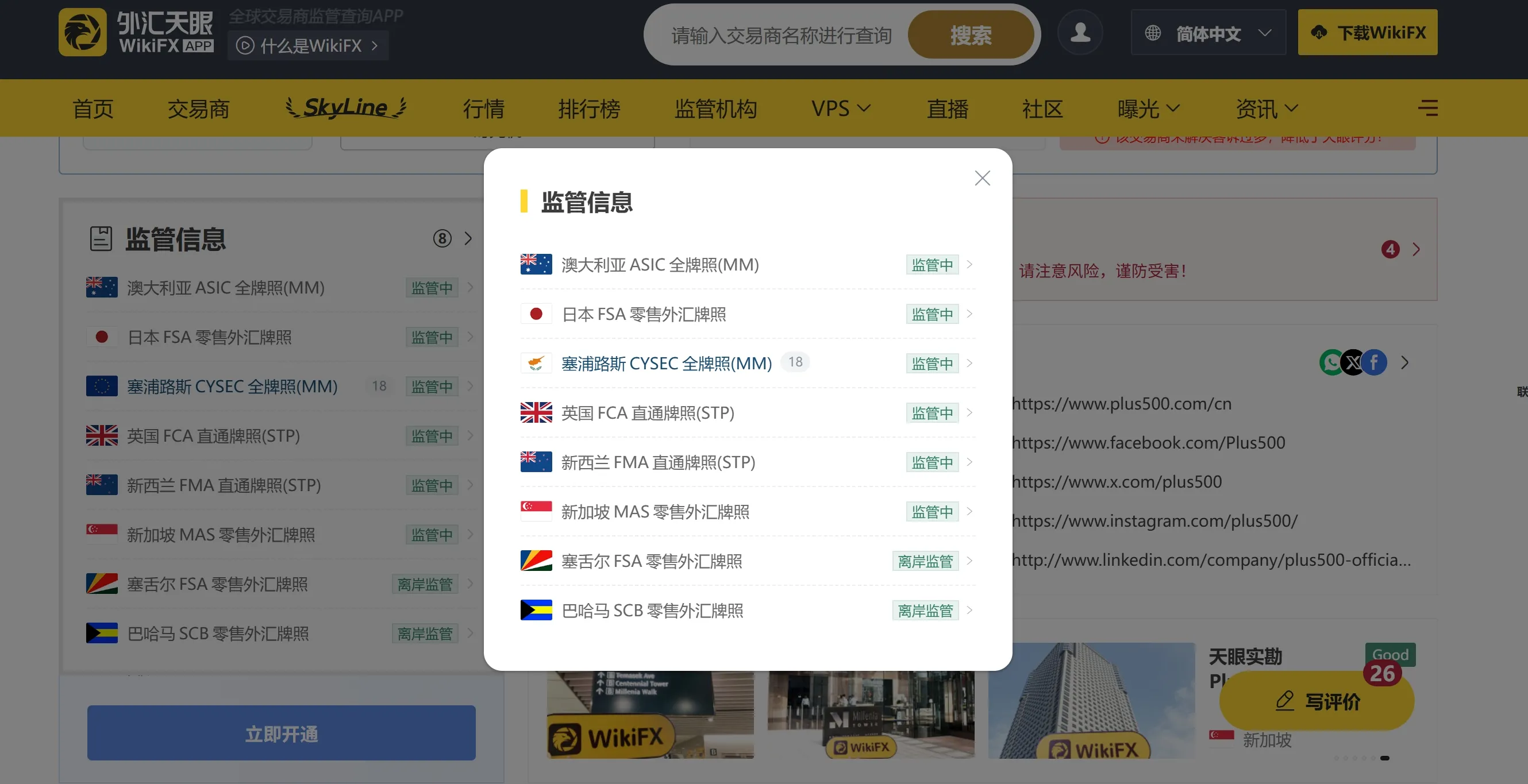The width and height of the screenshot is (1528, 784).
Task: Open SkyLine navigation item
Action: pyautogui.click(x=347, y=107)
